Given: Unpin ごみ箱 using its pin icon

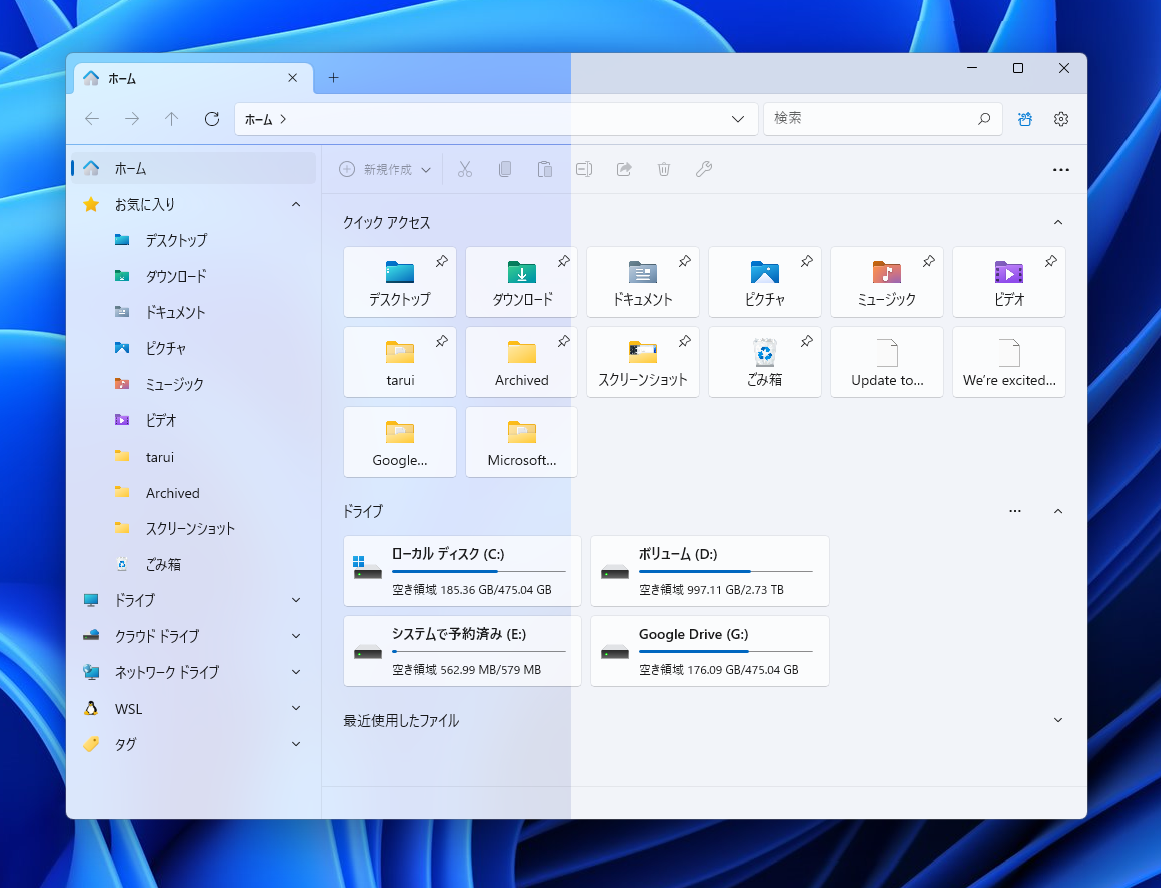Looking at the screenshot, I should pos(807,341).
